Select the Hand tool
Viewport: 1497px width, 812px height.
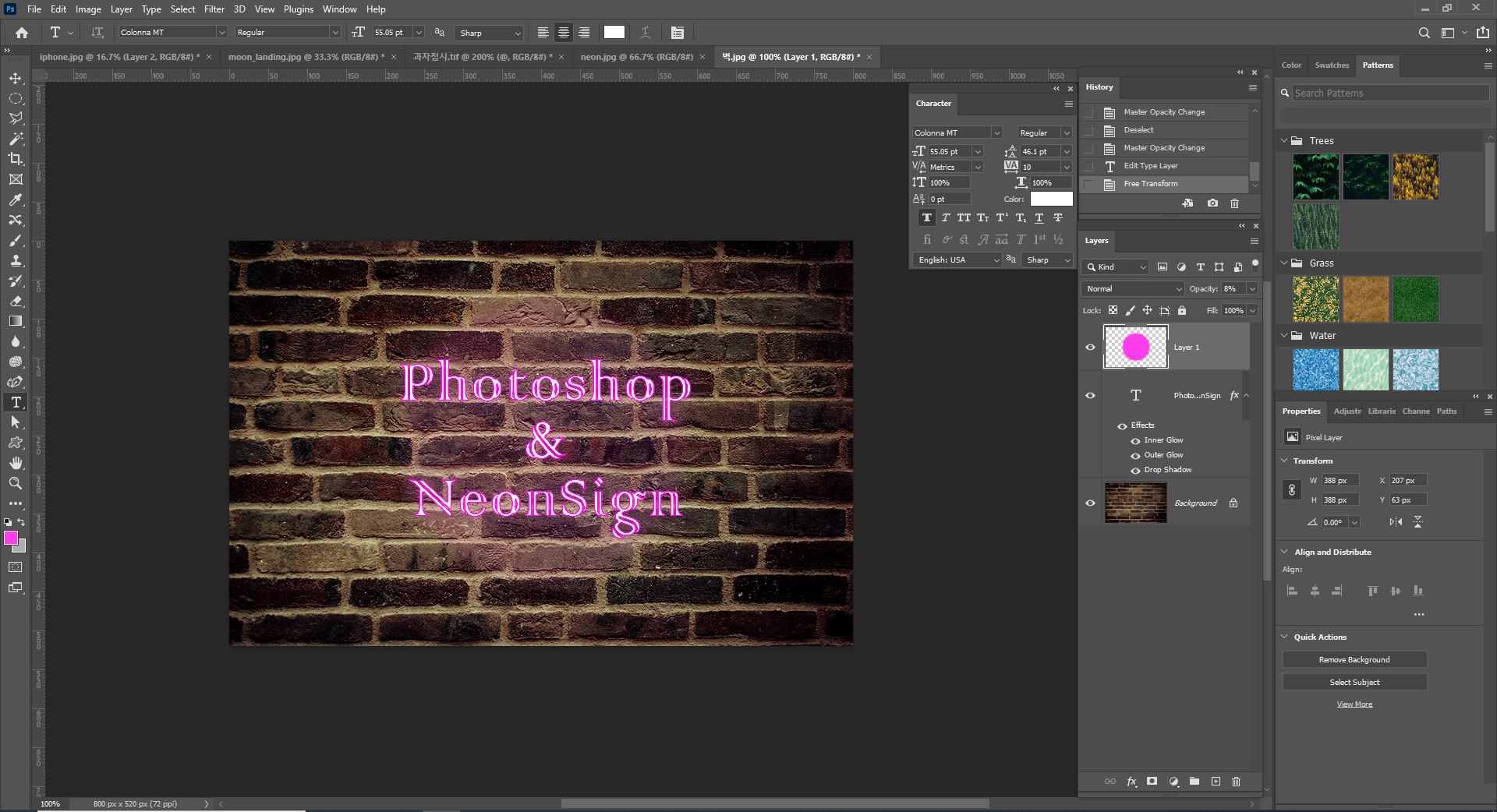click(x=16, y=463)
